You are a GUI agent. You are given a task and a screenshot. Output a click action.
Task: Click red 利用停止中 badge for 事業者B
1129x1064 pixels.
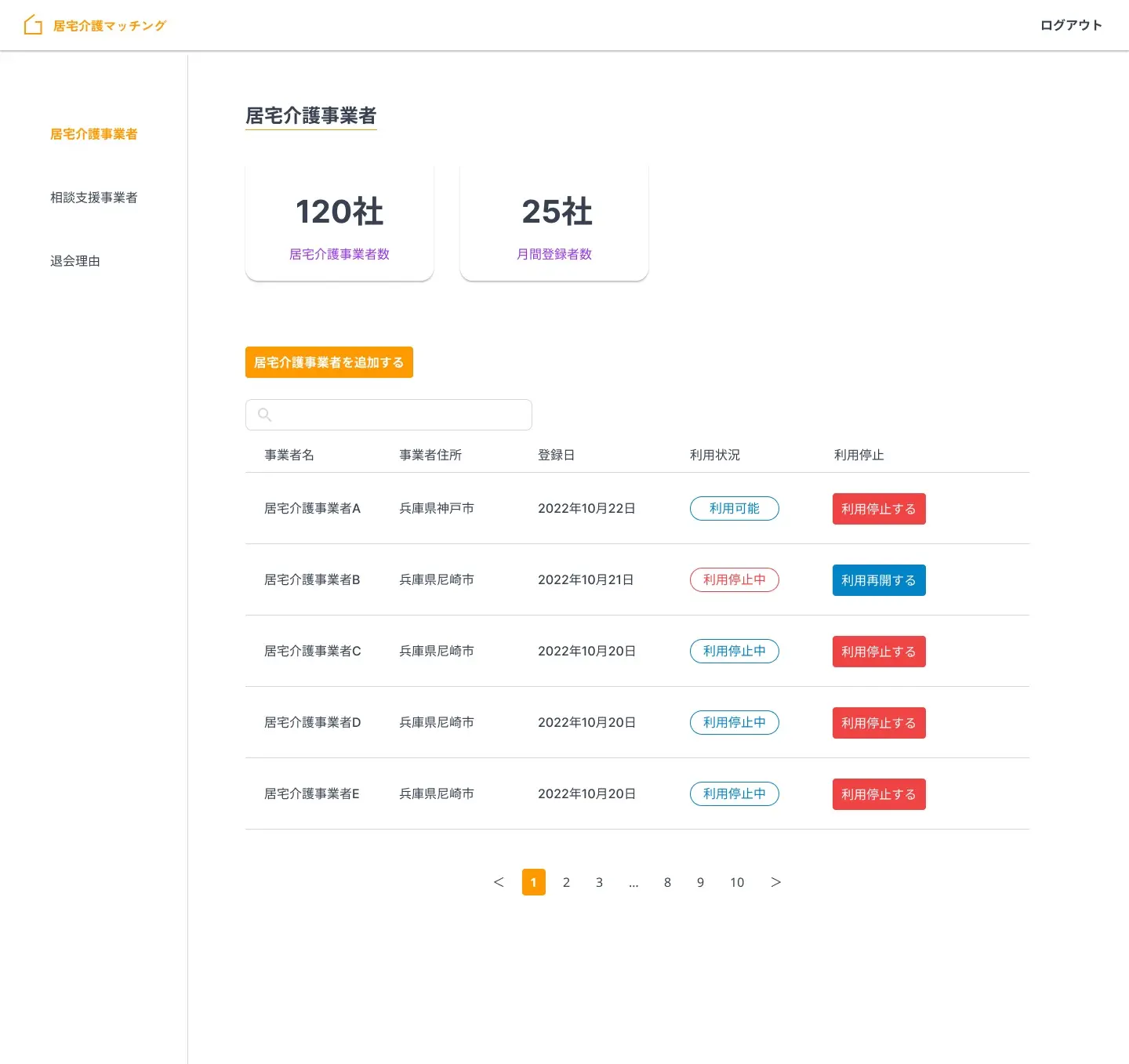pyautogui.click(x=734, y=579)
